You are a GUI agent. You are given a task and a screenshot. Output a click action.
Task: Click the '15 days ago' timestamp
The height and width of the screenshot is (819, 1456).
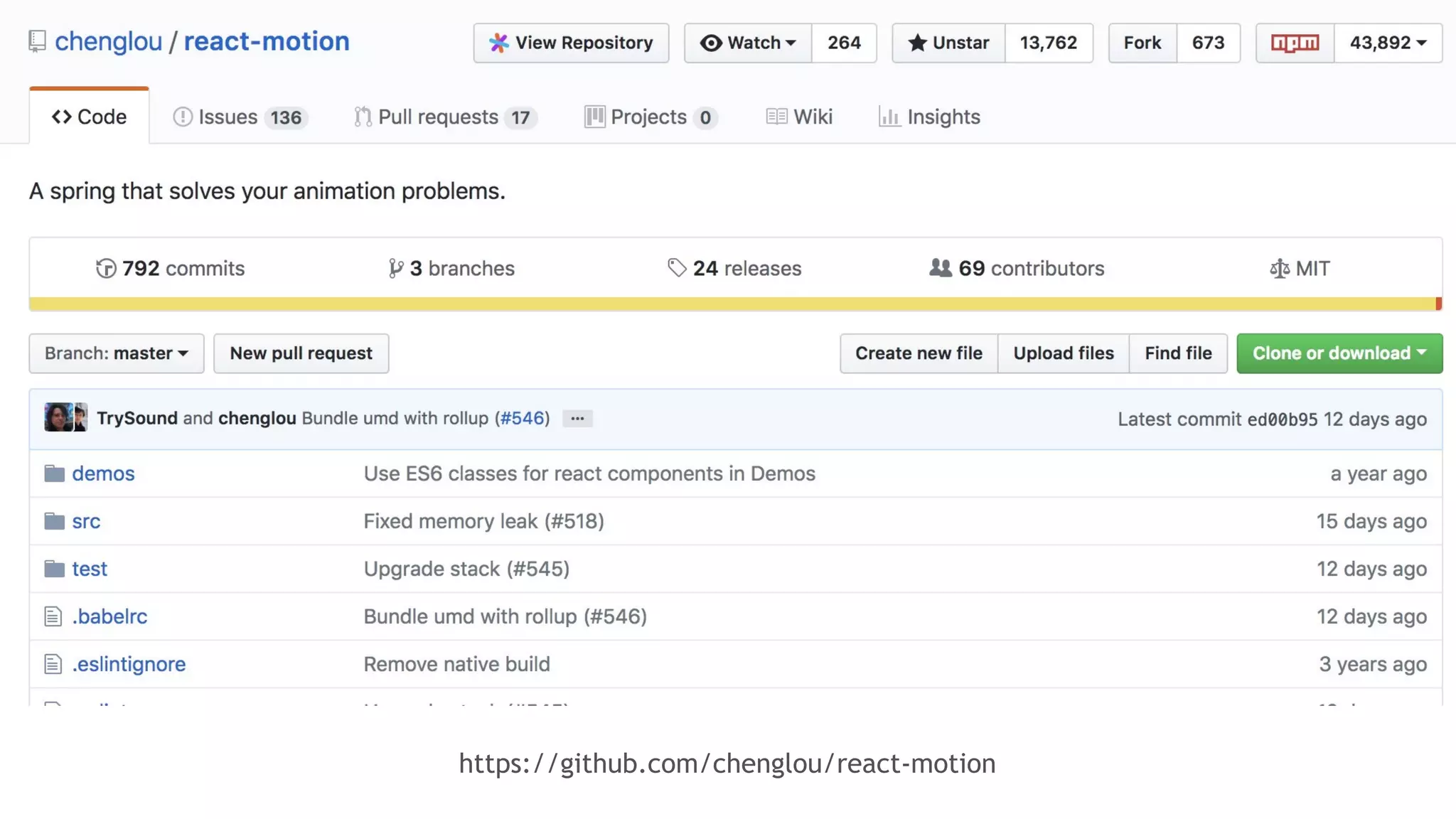coord(1371,521)
